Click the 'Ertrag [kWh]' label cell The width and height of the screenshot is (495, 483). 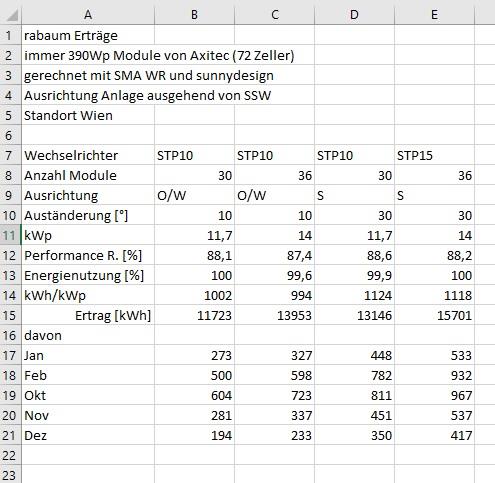88,315
